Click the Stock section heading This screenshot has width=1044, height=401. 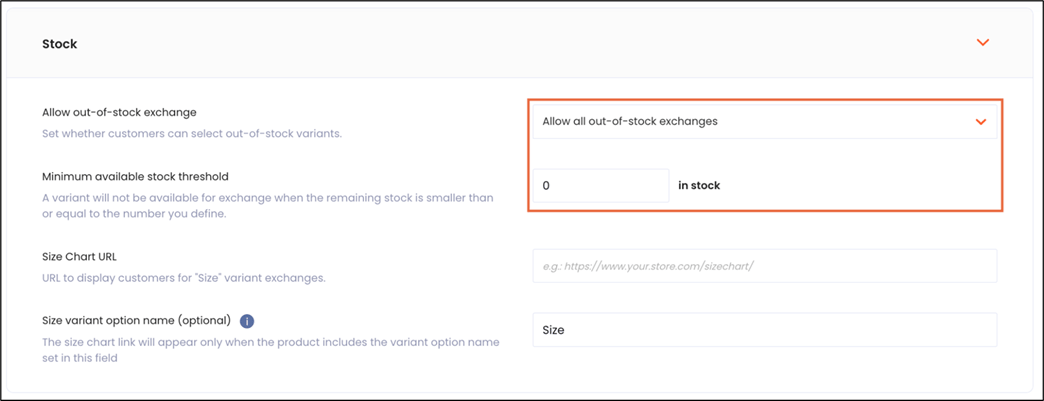(x=59, y=44)
